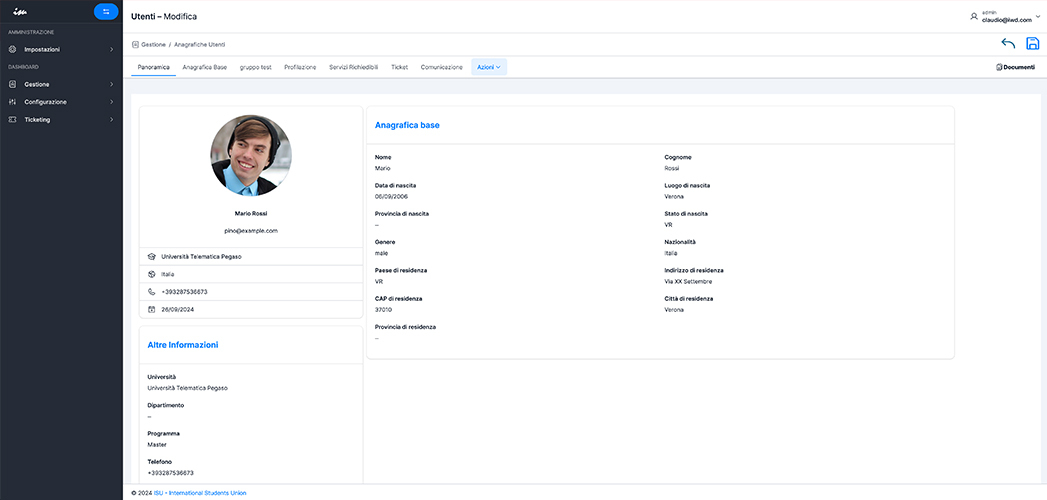
Task: Switch to the Anagrafica Base tab
Action: [205, 67]
